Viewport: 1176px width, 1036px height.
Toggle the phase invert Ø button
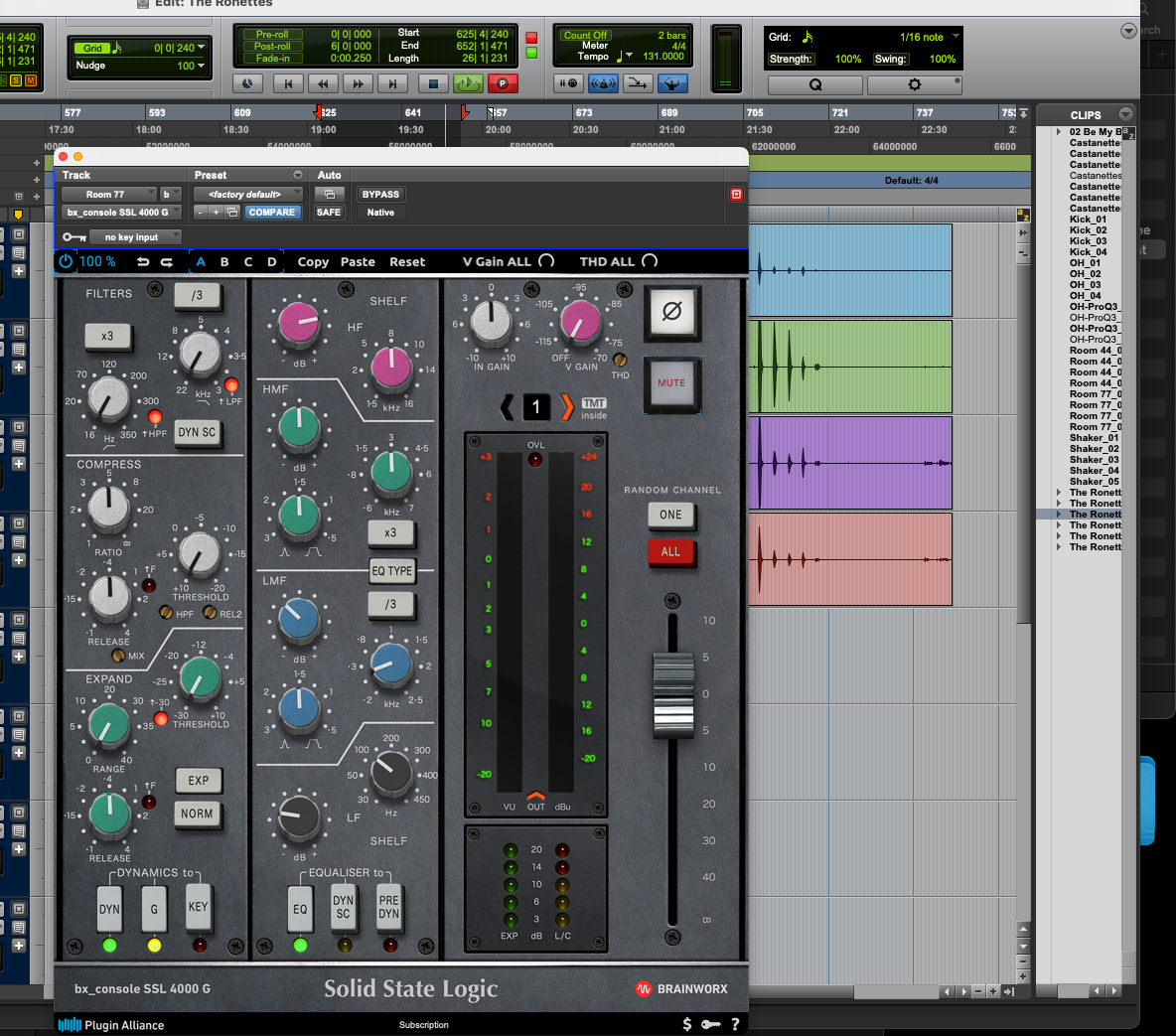(x=672, y=311)
